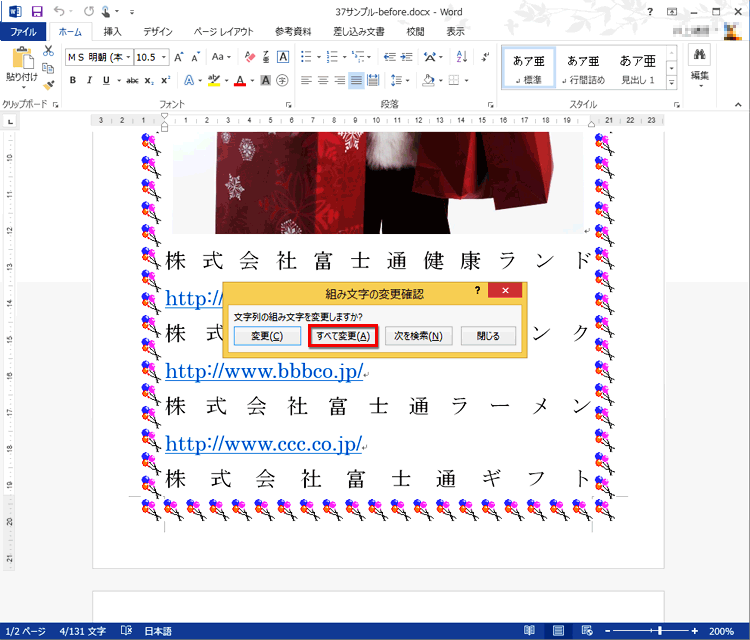
Task: Open proofing errors icon in status bar
Action: click(x=126, y=630)
